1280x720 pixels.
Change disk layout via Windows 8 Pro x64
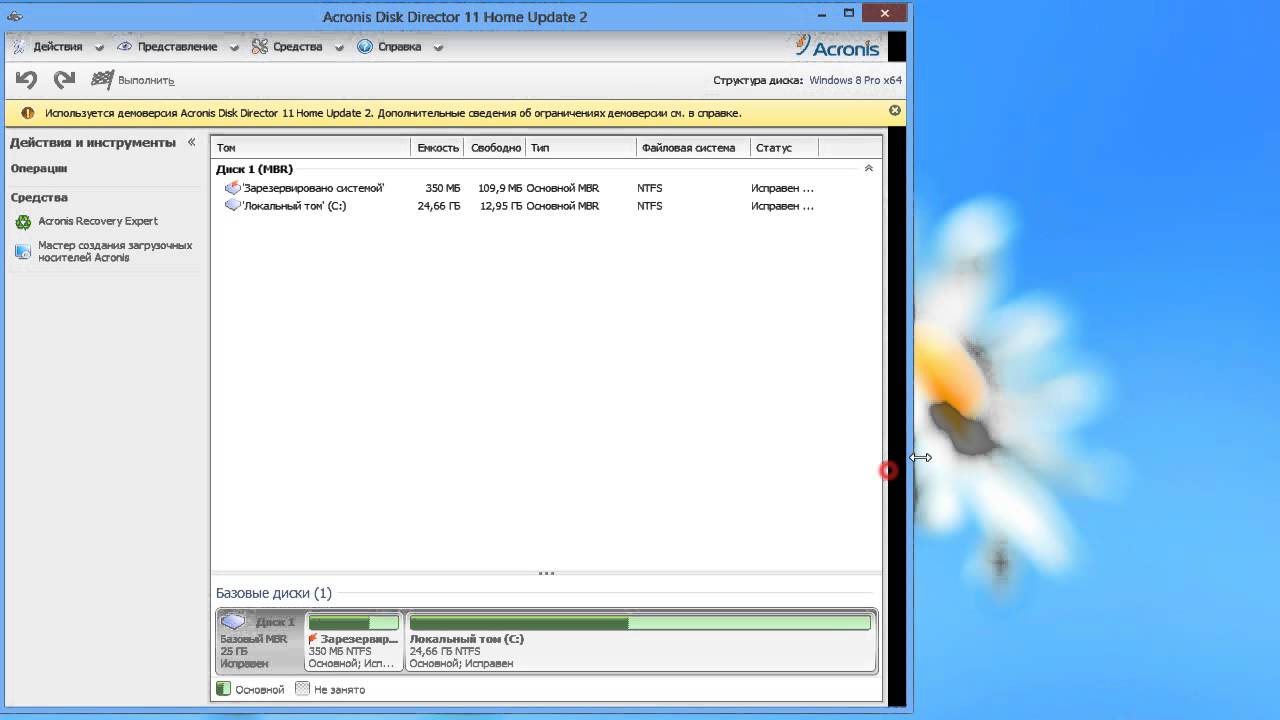tap(855, 80)
